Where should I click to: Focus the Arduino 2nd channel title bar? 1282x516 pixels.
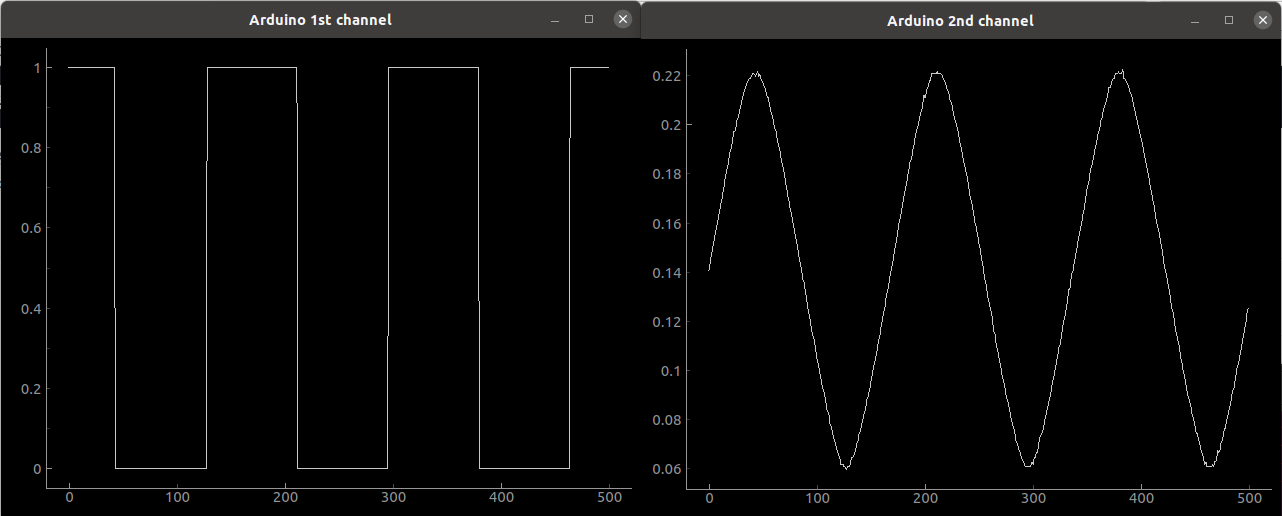[960, 20]
